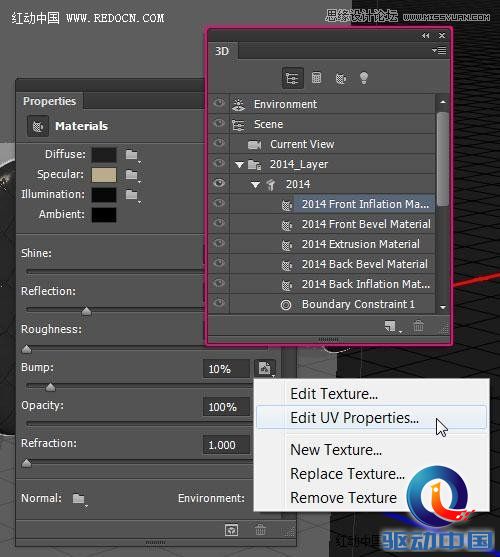The height and width of the screenshot is (557, 500).
Task: Collapse the 3D panel to icons
Action: 425,36
